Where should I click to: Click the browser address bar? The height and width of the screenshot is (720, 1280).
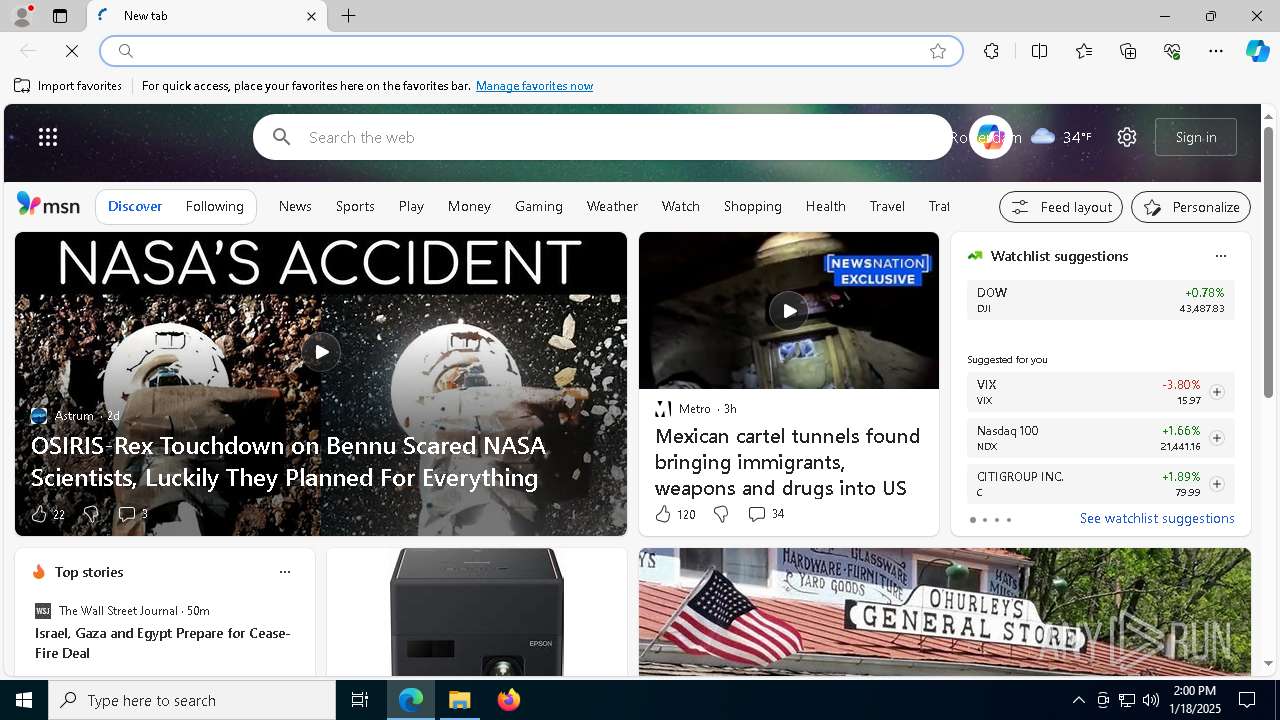tap(530, 51)
